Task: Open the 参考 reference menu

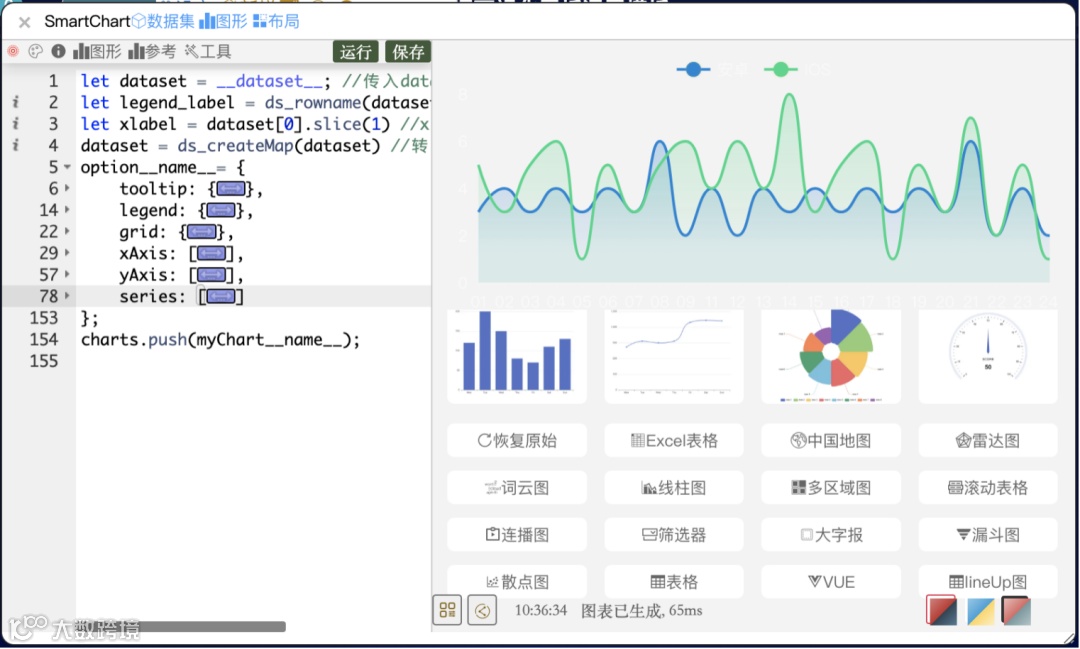Action: tap(152, 51)
